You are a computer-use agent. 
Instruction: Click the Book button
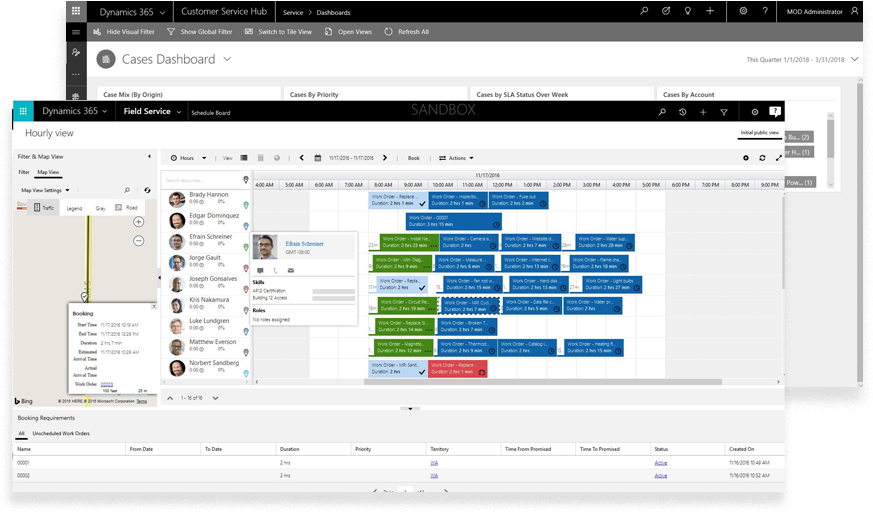[x=414, y=158]
